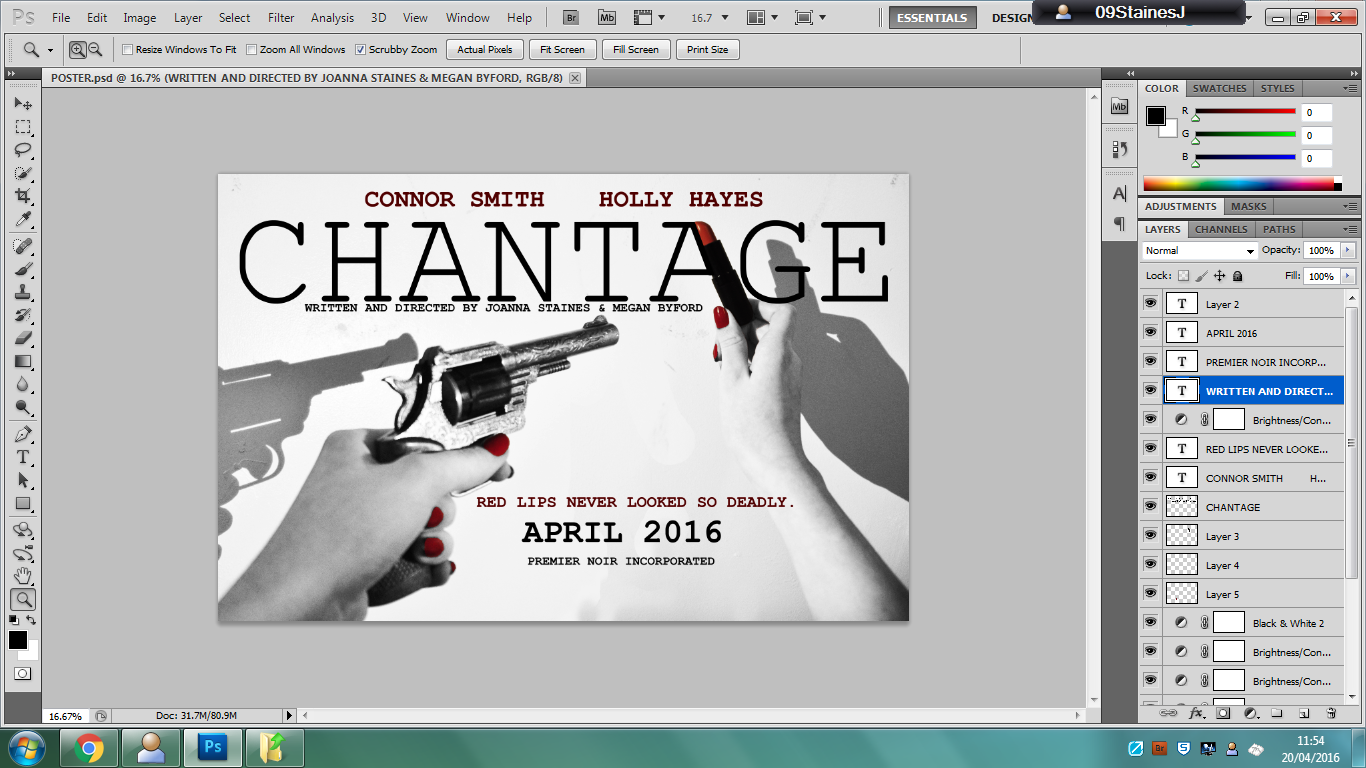This screenshot has width=1366, height=768.
Task: Open the Filter menu
Action: click(x=283, y=17)
